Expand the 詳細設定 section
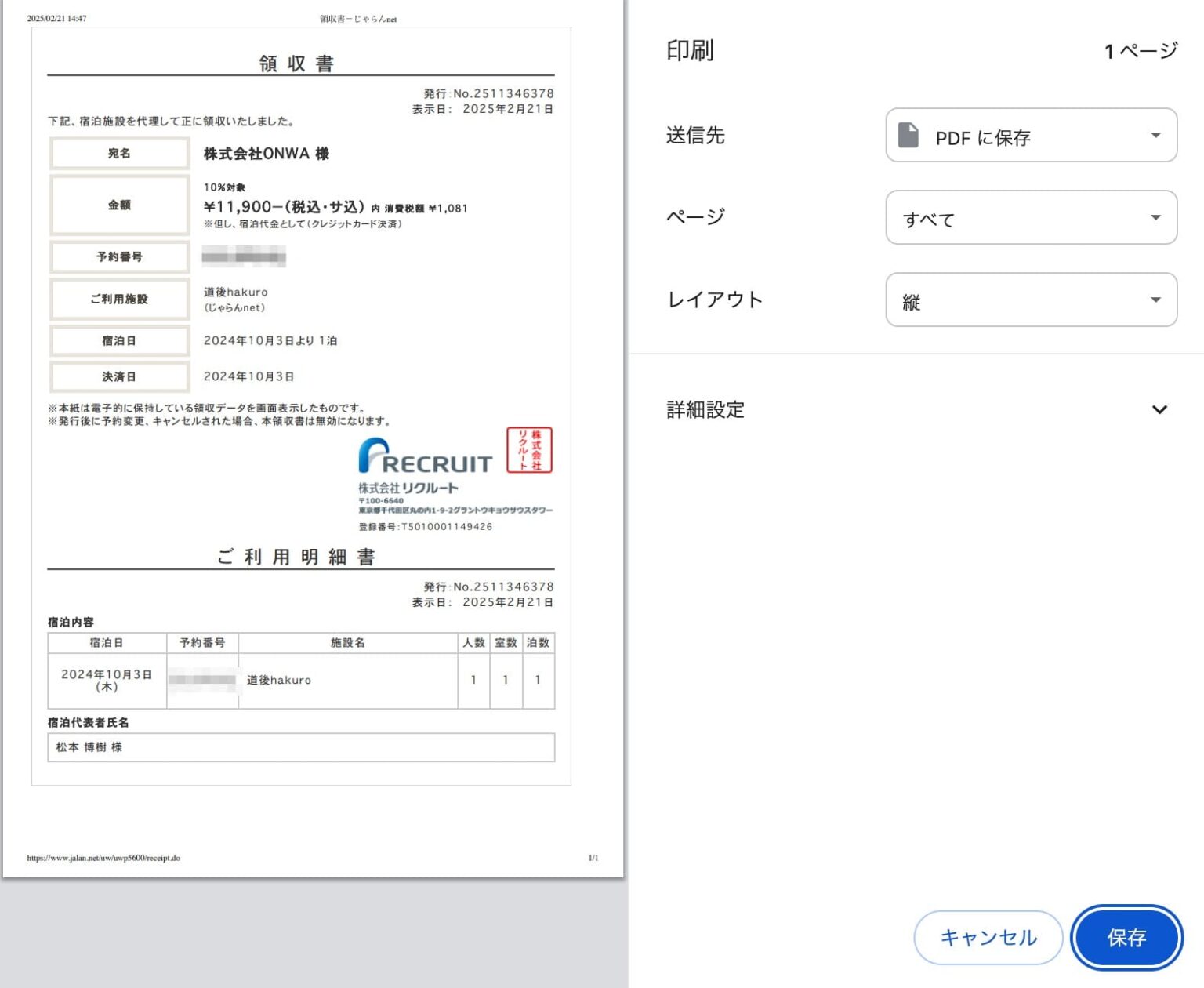This screenshot has width=1204, height=988. 703,409
